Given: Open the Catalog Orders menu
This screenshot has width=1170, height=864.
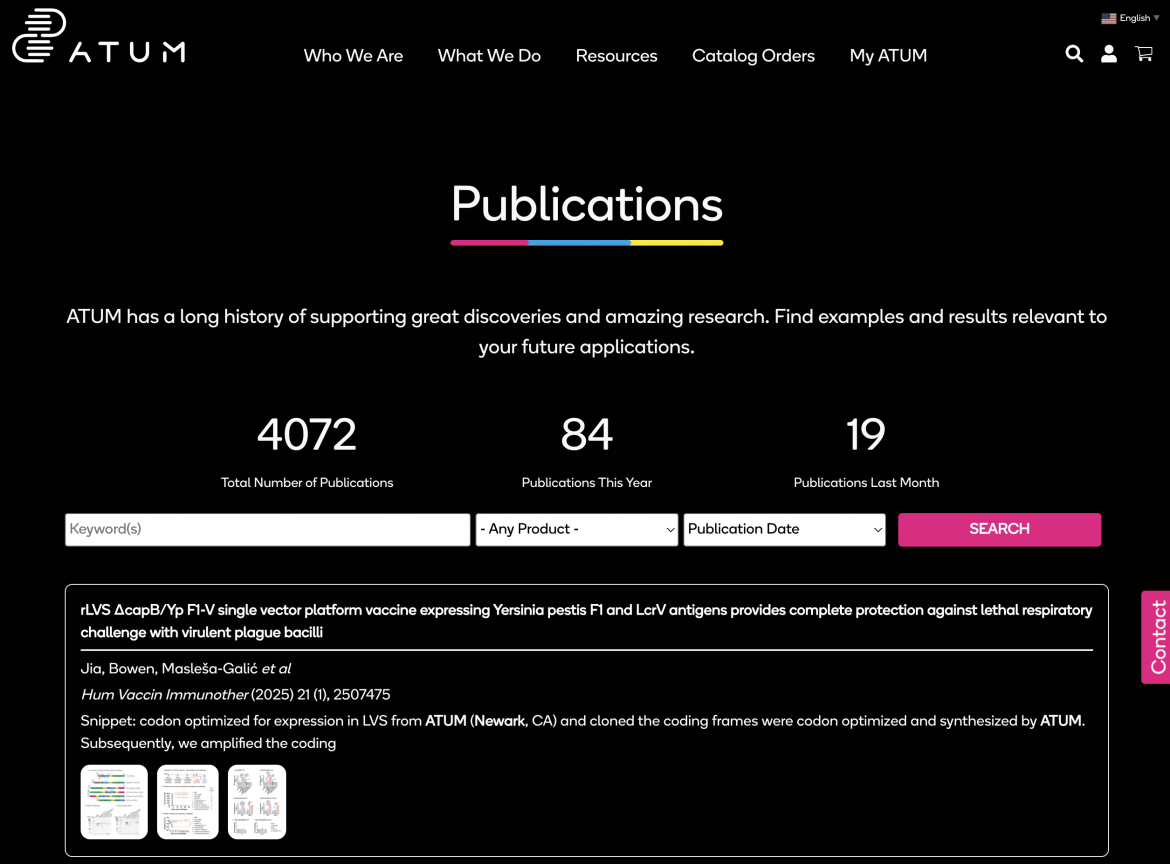Looking at the screenshot, I should click(753, 55).
